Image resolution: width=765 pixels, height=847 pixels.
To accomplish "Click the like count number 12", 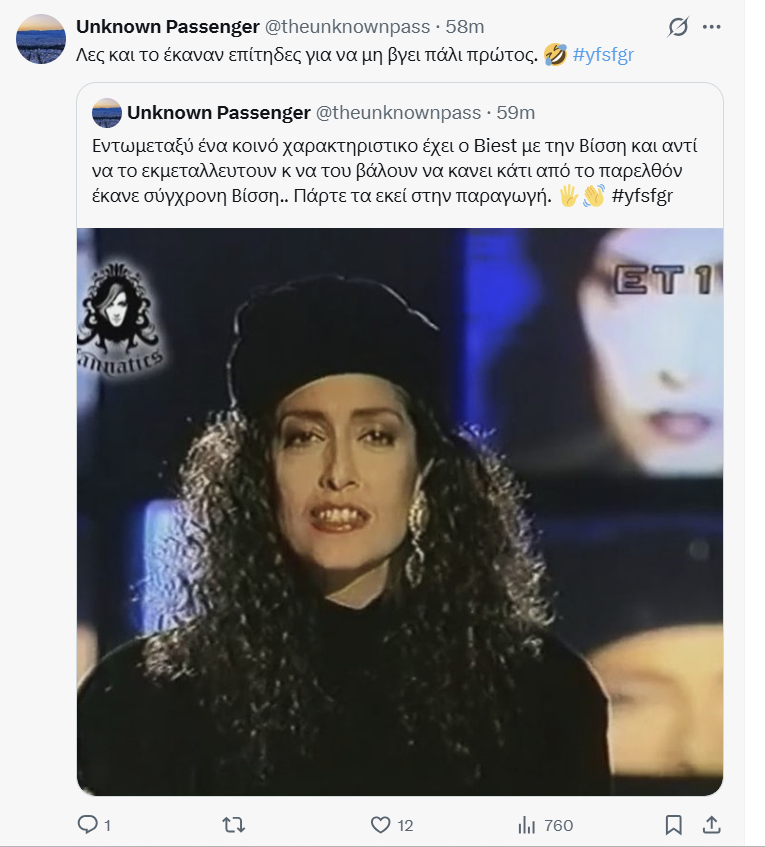I will (x=405, y=825).
